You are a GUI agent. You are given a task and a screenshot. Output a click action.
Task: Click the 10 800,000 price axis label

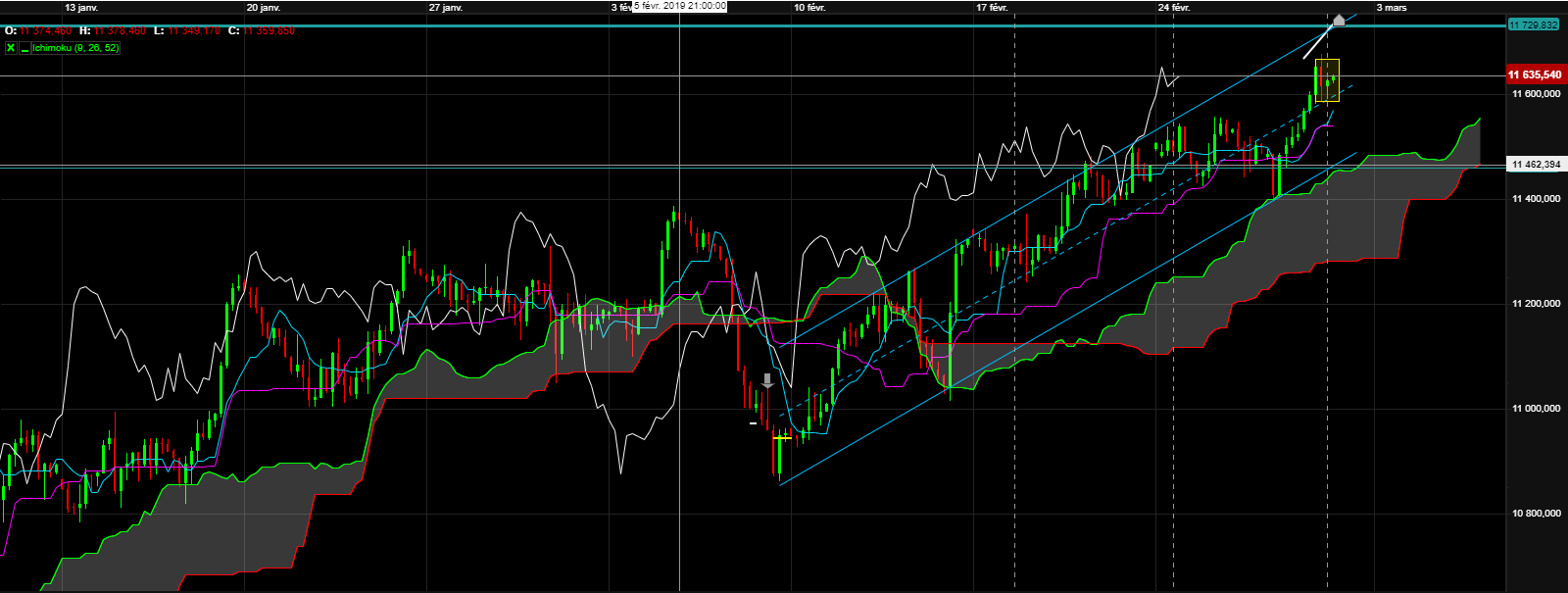[1537, 514]
